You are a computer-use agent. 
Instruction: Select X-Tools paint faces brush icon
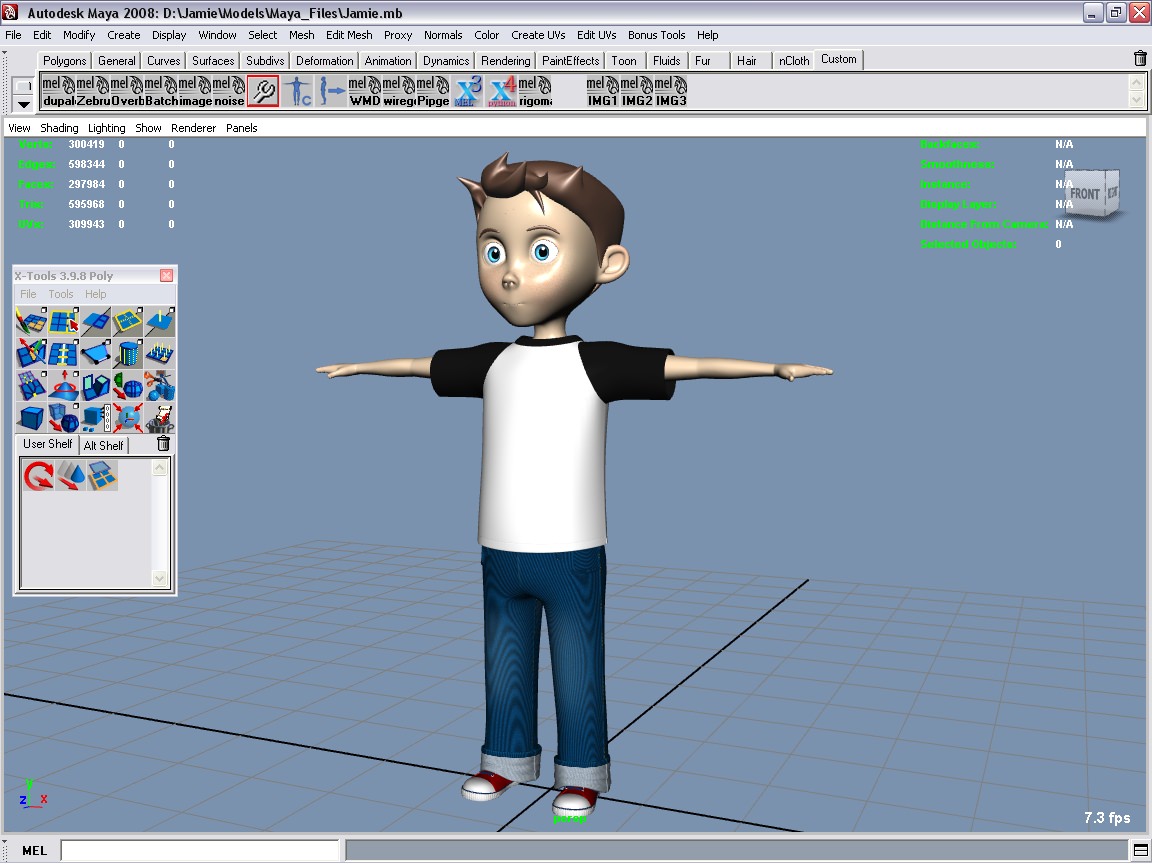click(31, 322)
